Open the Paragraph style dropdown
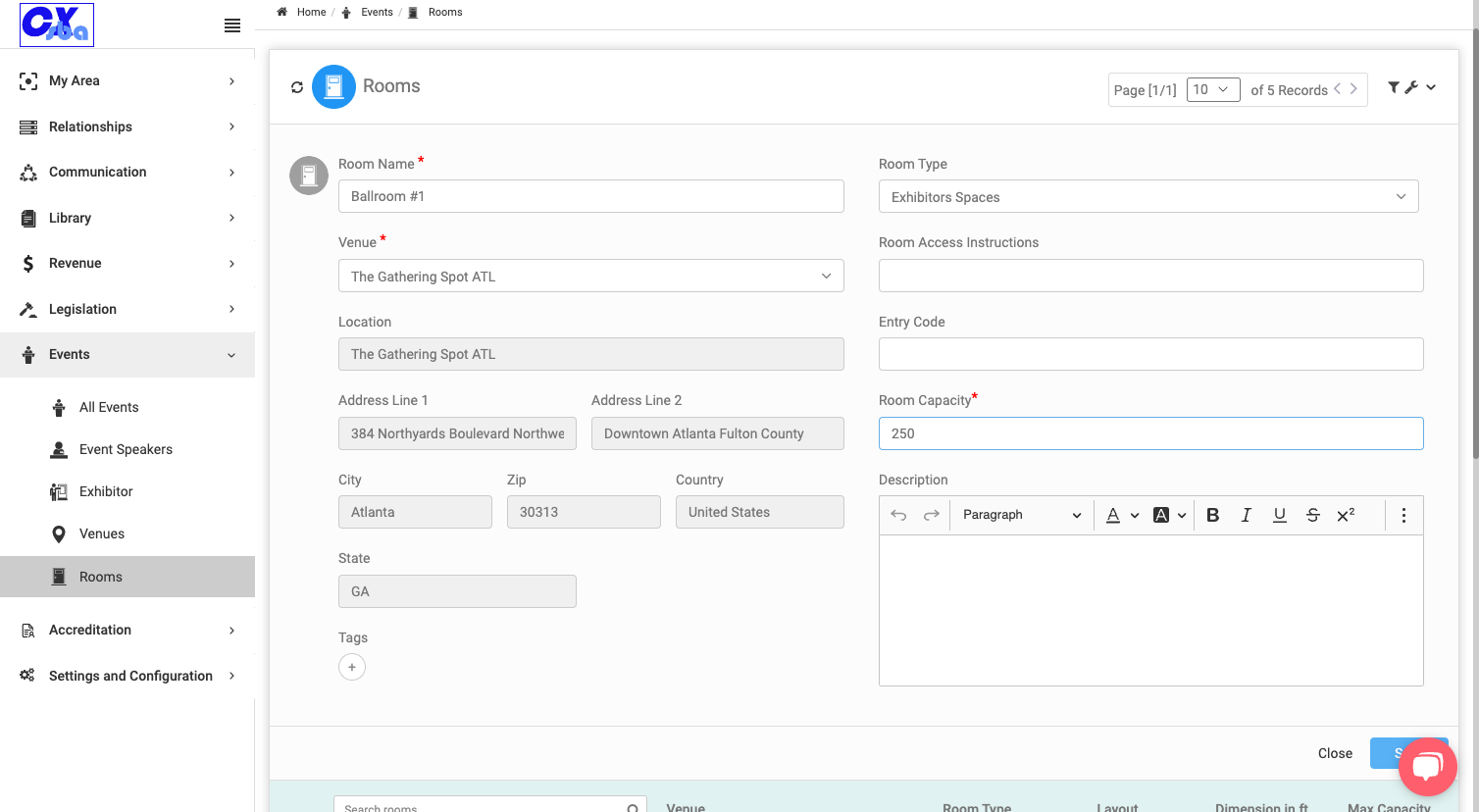 (x=1021, y=515)
